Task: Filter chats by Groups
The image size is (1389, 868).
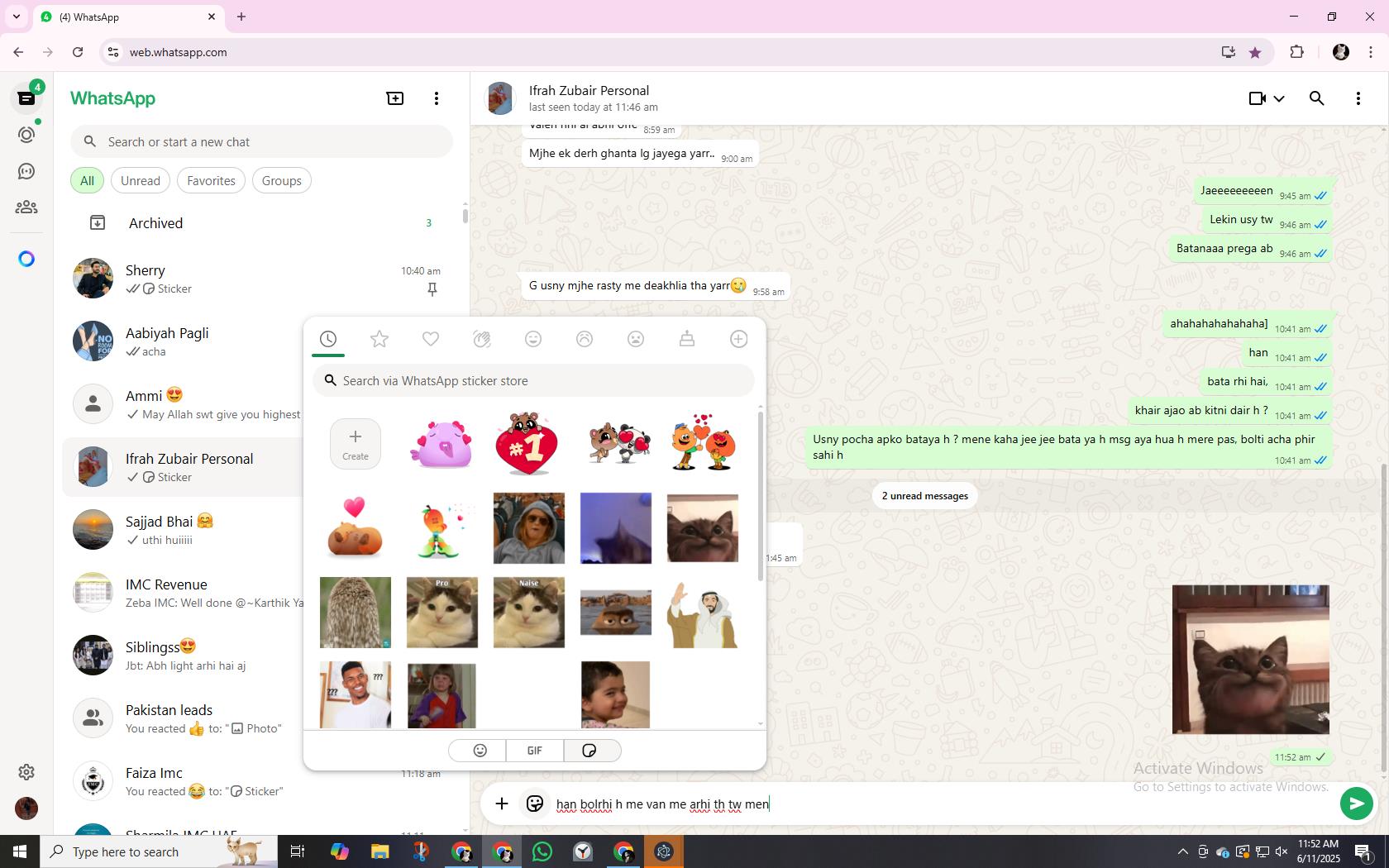Action: [282, 181]
